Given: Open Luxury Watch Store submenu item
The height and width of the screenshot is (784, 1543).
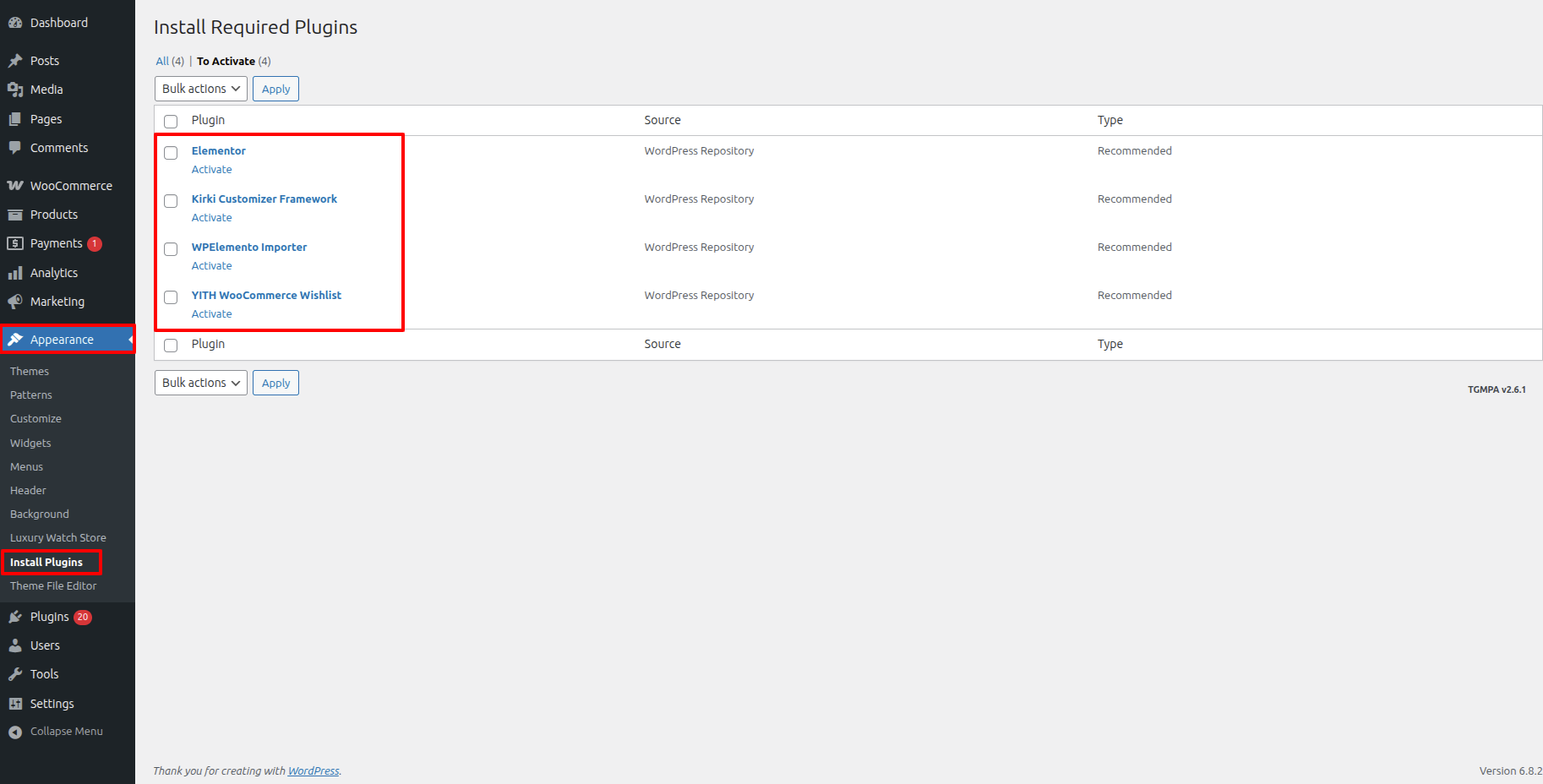Looking at the screenshot, I should (x=58, y=538).
